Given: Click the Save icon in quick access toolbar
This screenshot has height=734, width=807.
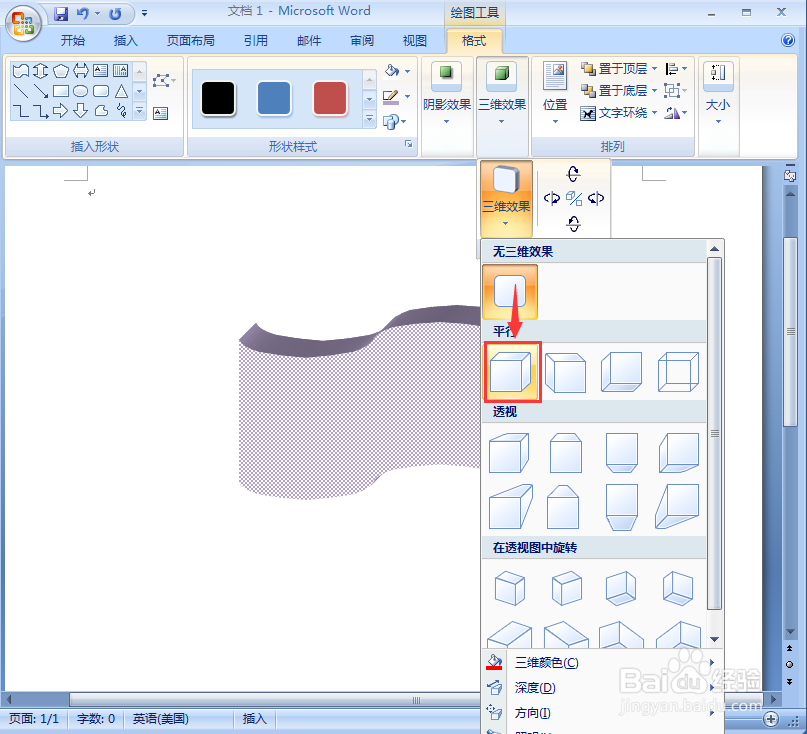Looking at the screenshot, I should [x=61, y=13].
